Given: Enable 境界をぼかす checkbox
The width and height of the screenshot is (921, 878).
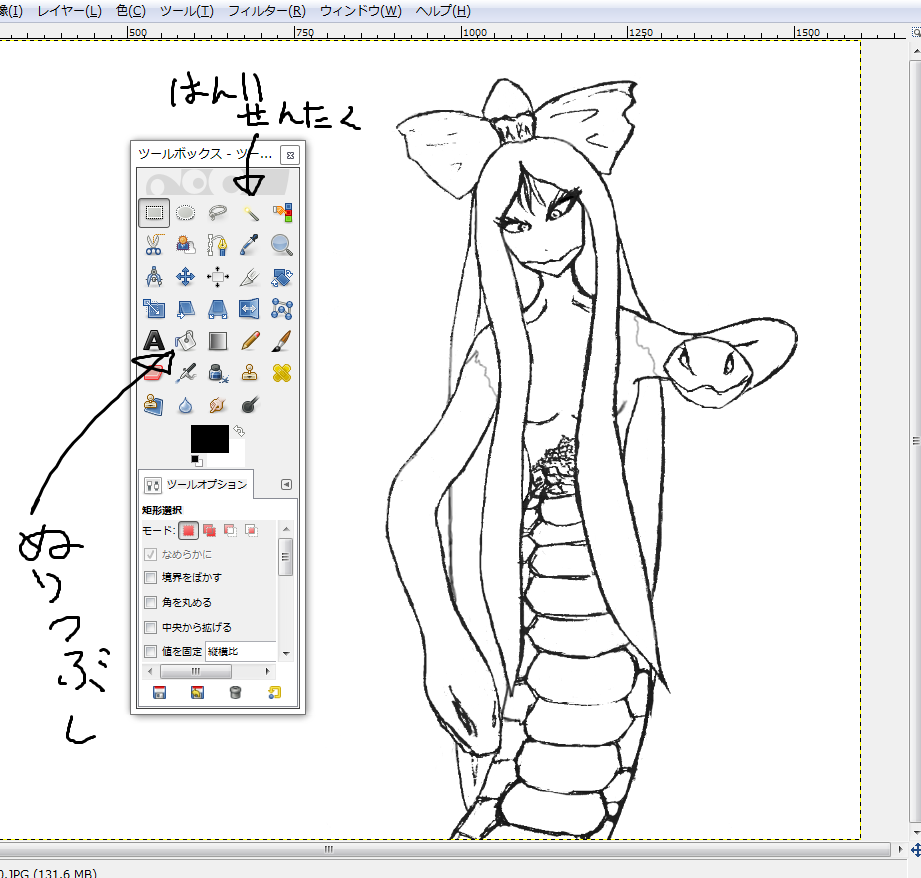Looking at the screenshot, I should click(x=150, y=577).
